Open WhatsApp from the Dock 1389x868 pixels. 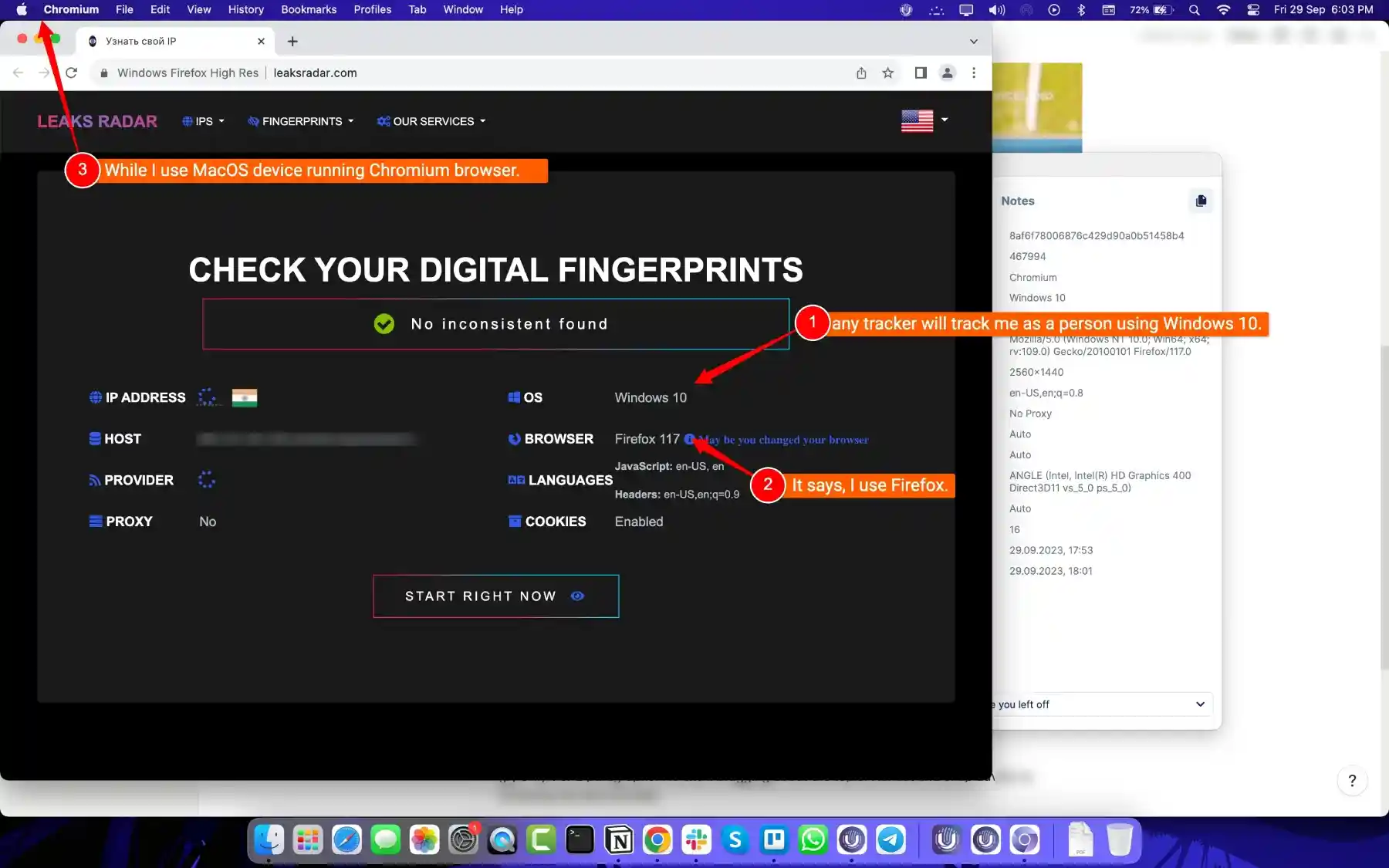coord(811,840)
